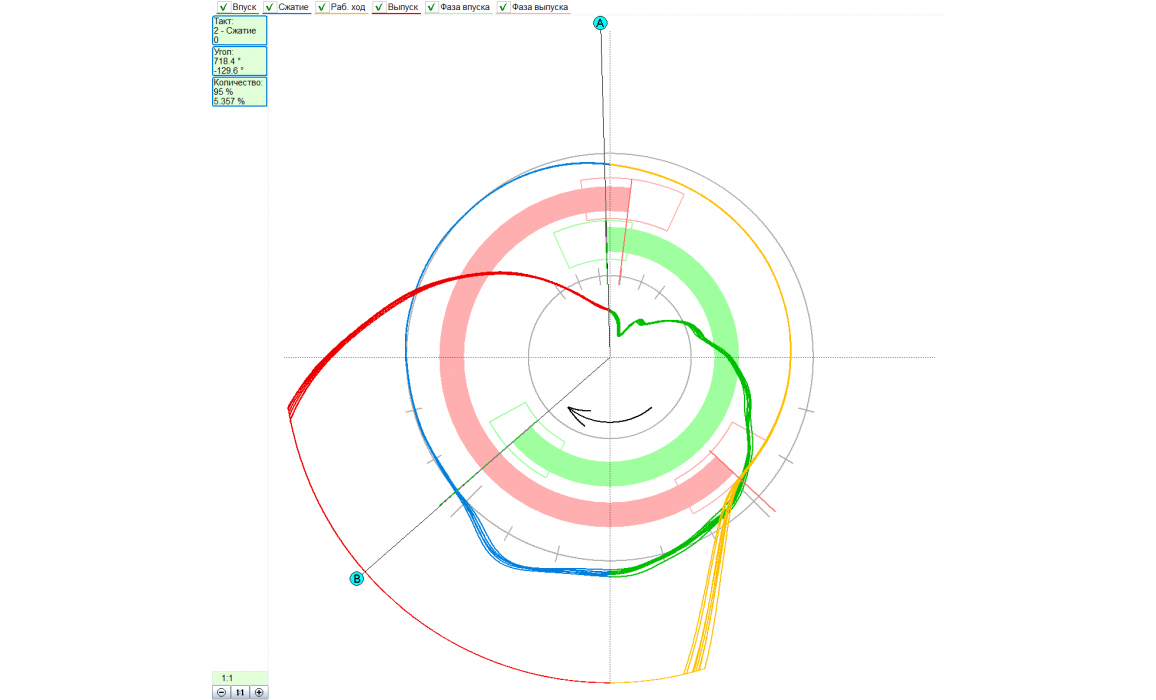Click the black rotation direction arrow

click(608, 416)
